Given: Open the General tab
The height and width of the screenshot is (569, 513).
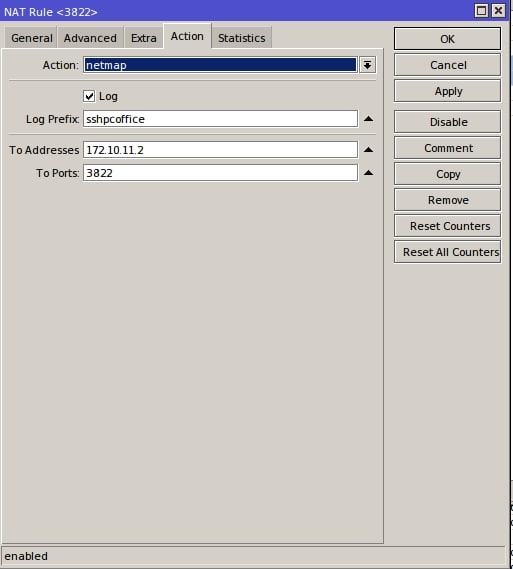Looking at the screenshot, I should pyautogui.click(x=32, y=38).
